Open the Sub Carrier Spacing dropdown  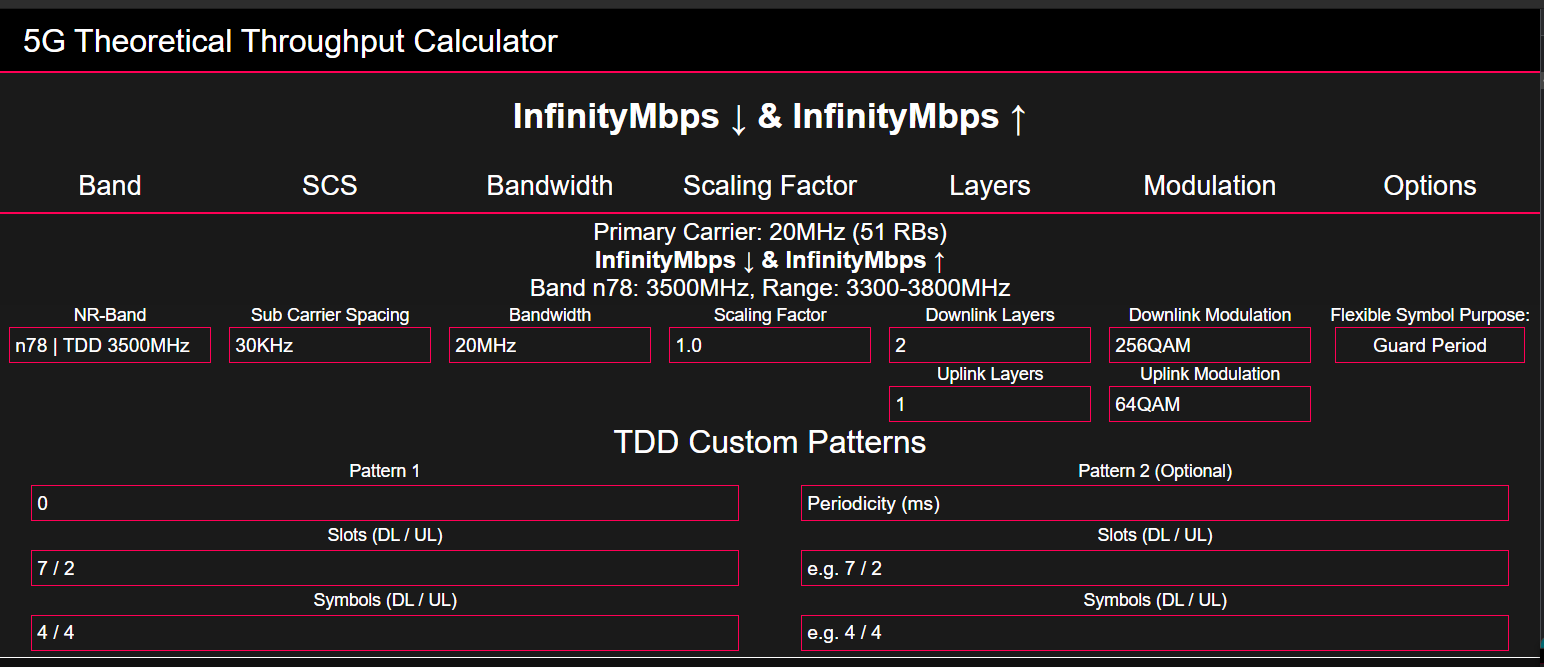click(x=330, y=345)
